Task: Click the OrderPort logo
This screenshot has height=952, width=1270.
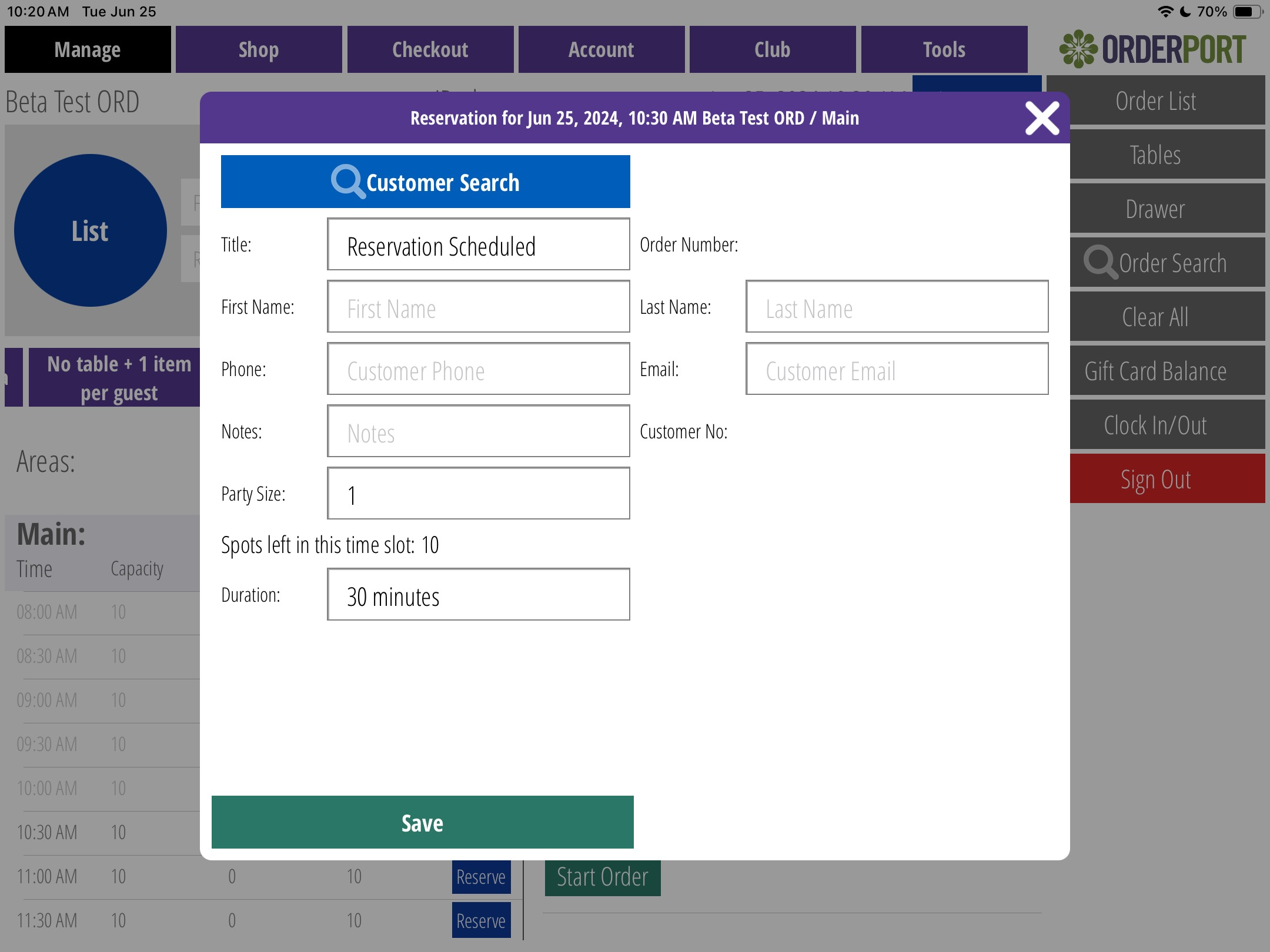Action: (1152, 49)
